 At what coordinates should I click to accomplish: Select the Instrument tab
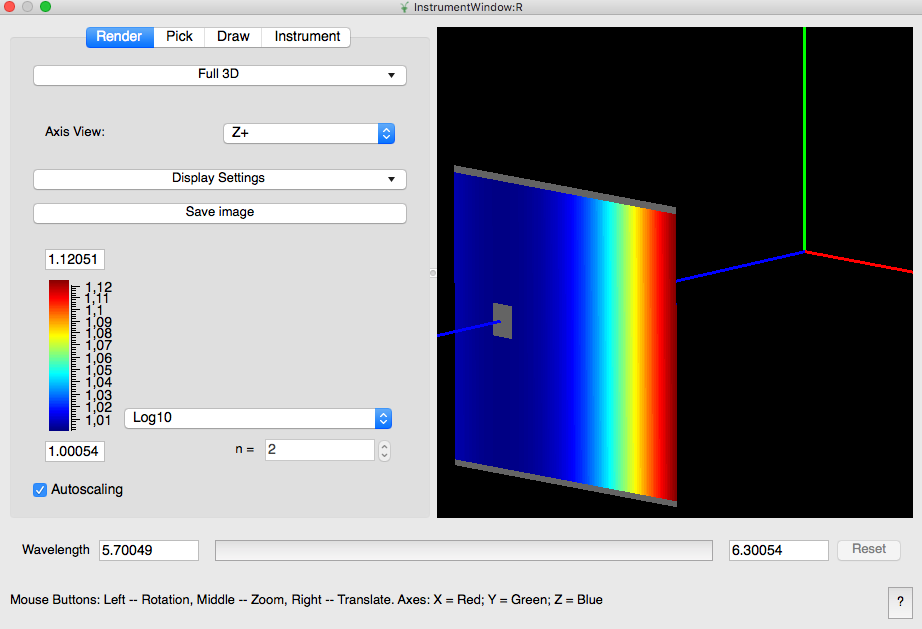coord(307,36)
